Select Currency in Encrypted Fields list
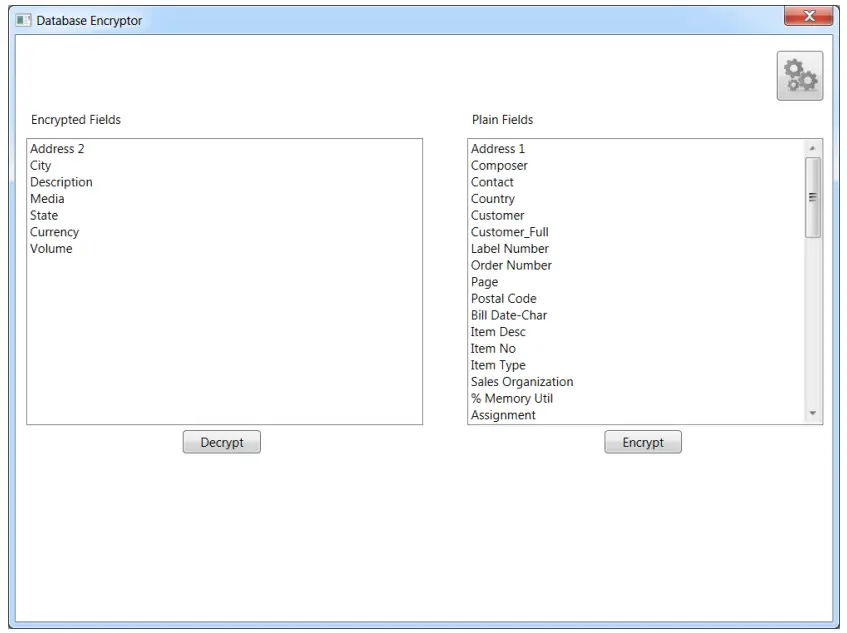The width and height of the screenshot is (847, 633). (x=55, y=232)
